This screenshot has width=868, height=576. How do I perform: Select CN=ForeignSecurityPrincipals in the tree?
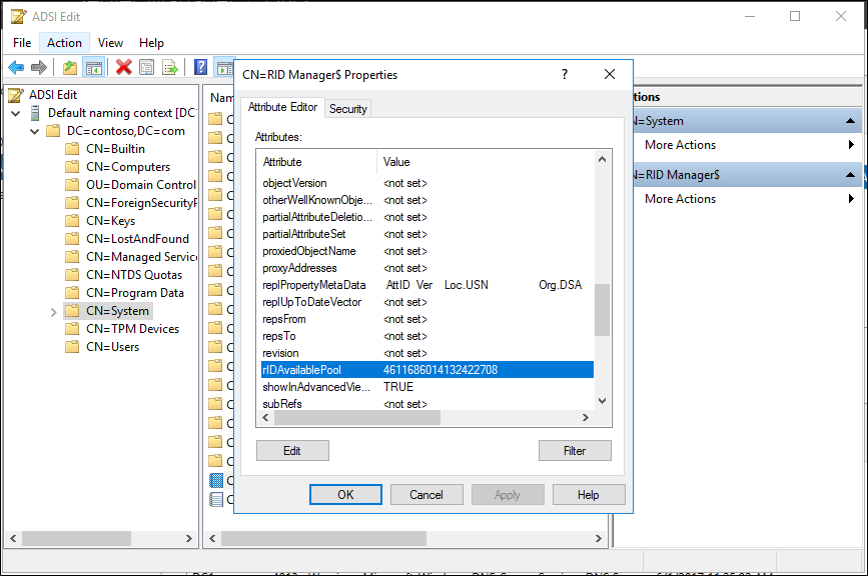point(141,203)
